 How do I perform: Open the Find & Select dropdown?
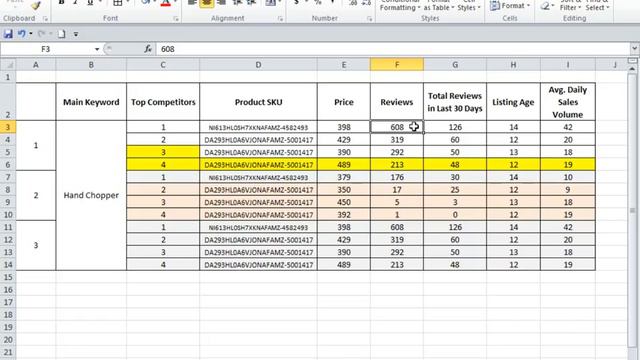pos(597,5)
